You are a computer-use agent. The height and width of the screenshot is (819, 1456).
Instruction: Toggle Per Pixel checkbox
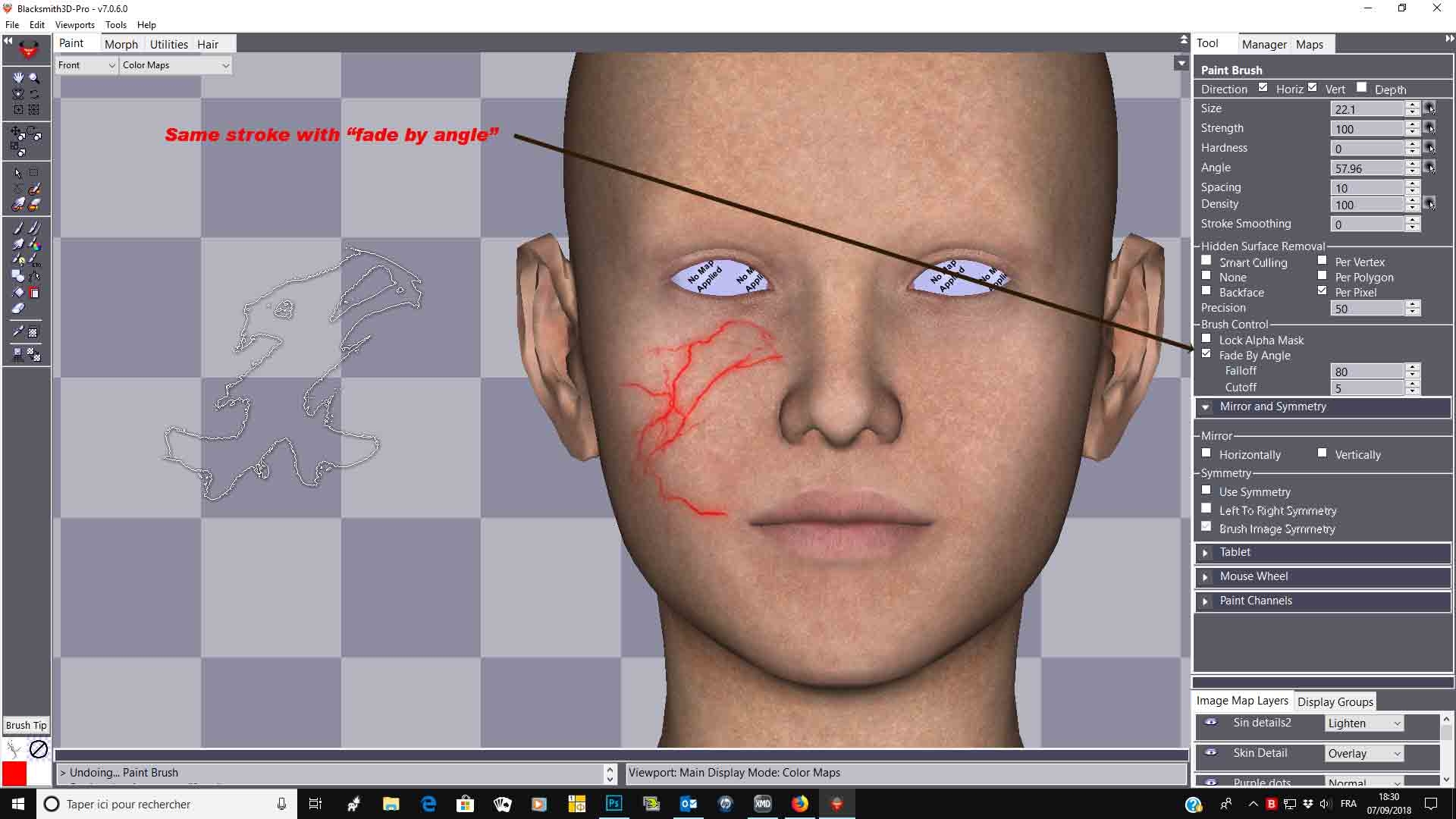(x=1323, y=291)
